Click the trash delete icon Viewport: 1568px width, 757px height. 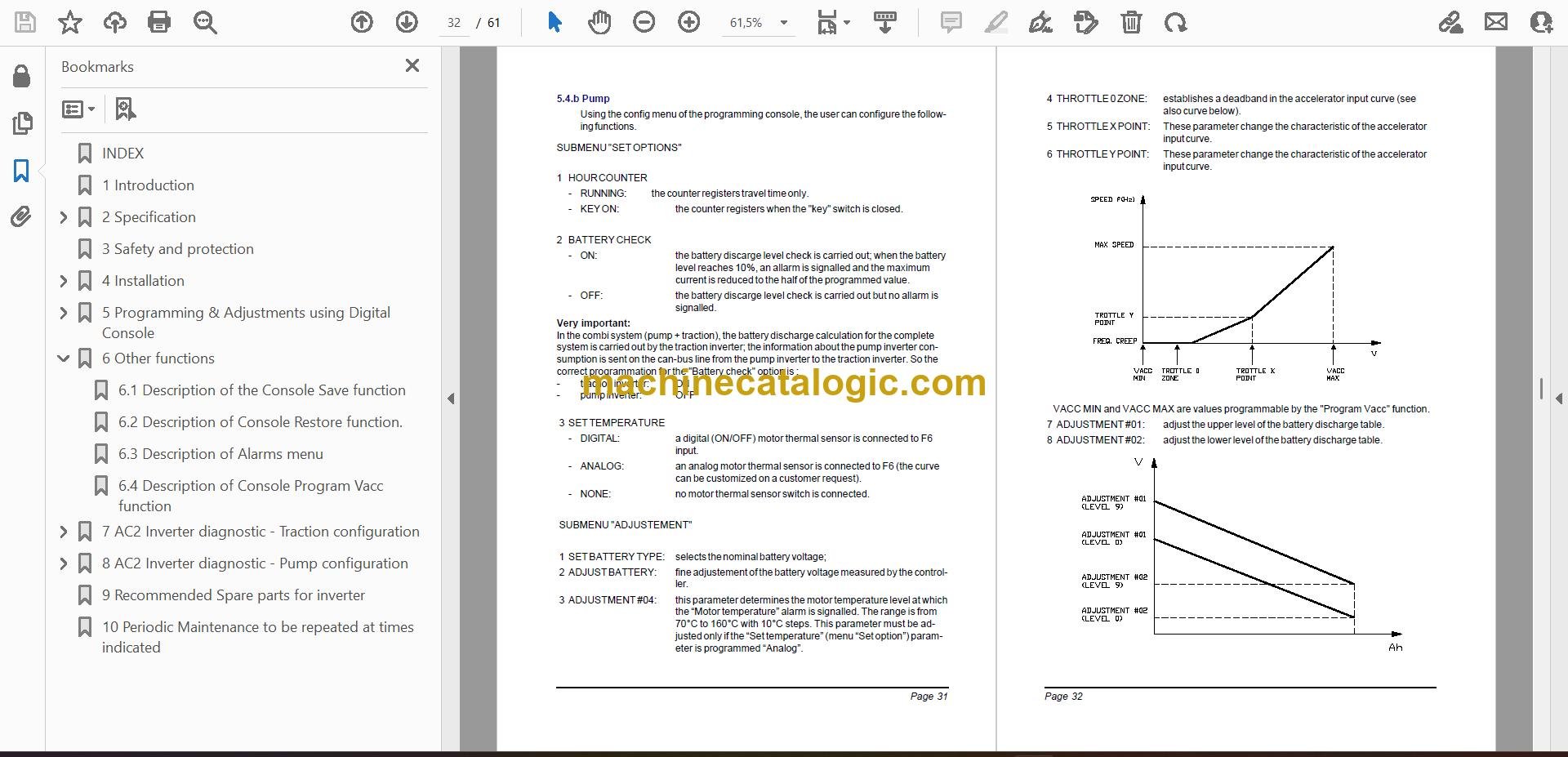click(1131, 22)
